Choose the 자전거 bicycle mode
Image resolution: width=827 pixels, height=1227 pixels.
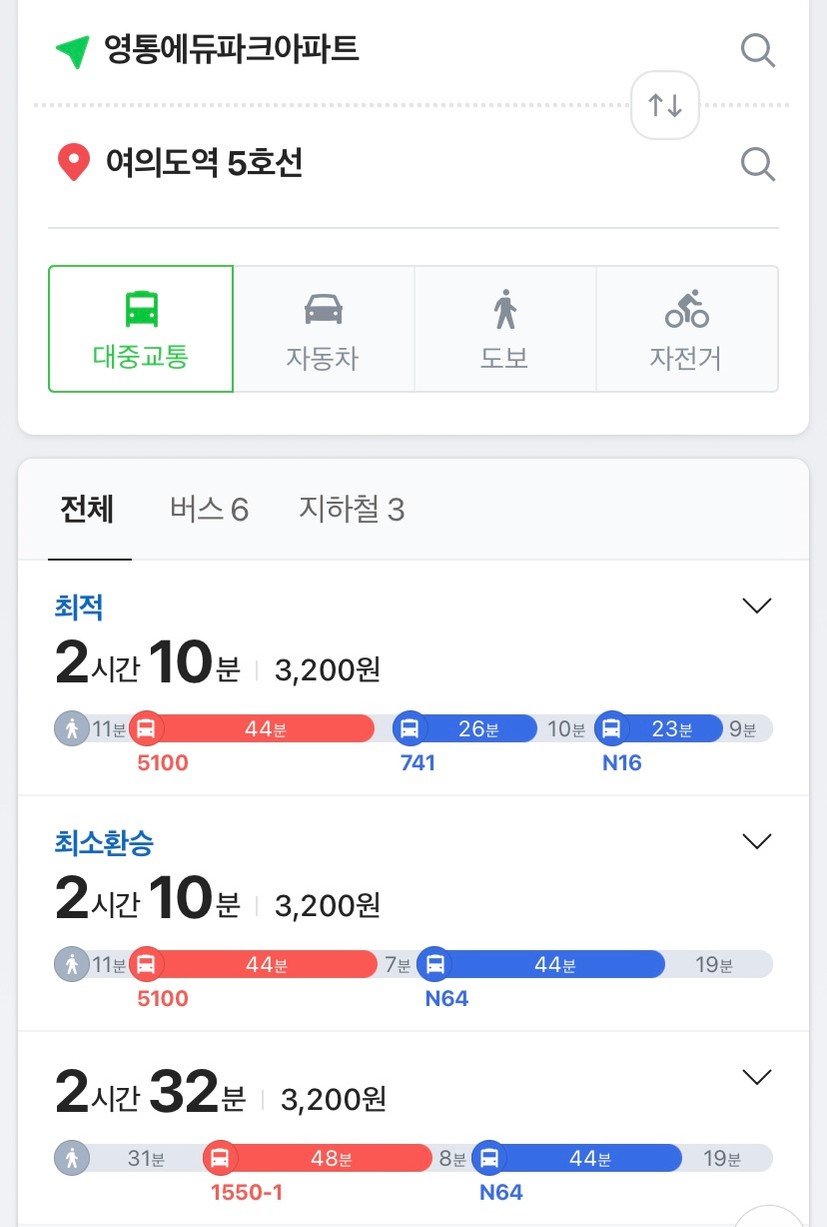(687, 329)
